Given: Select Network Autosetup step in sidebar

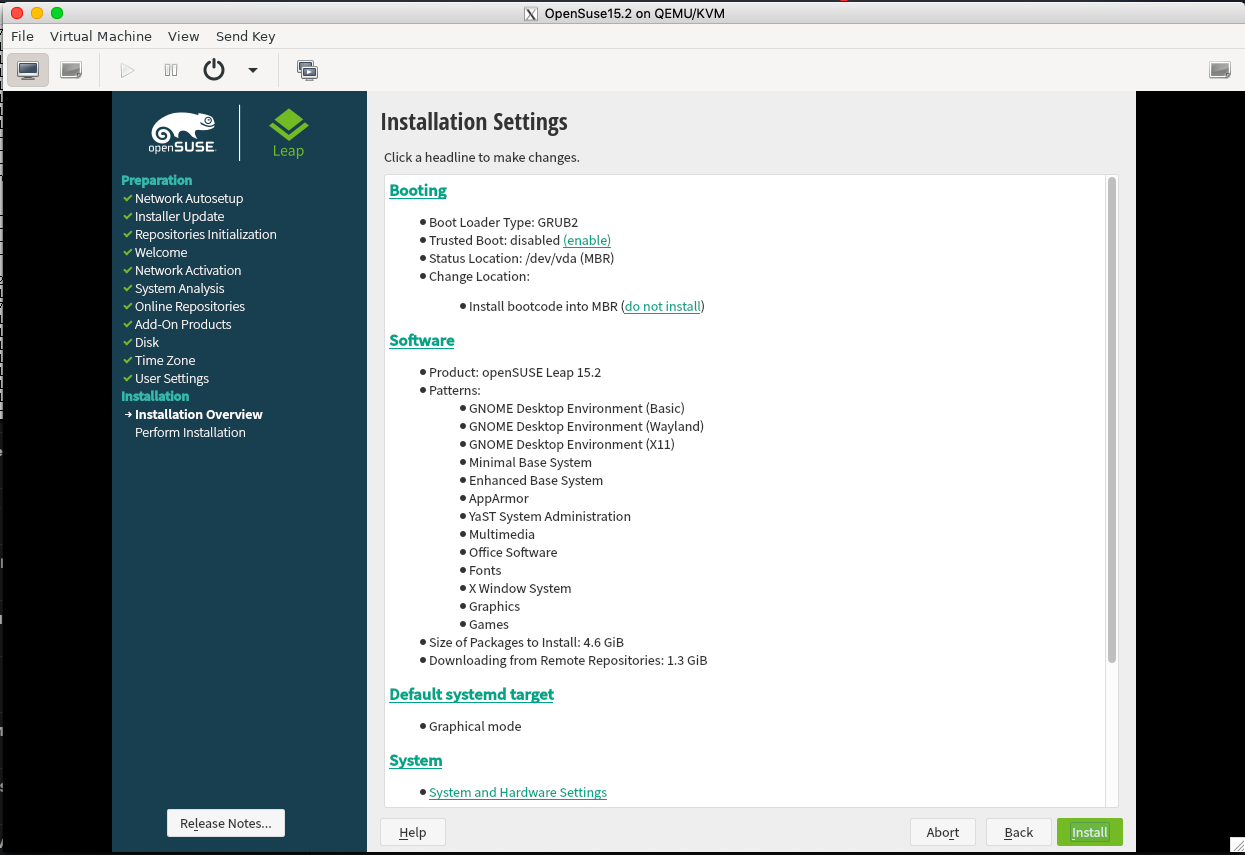Looking at the screenshot, I should [x=189, y=198].
